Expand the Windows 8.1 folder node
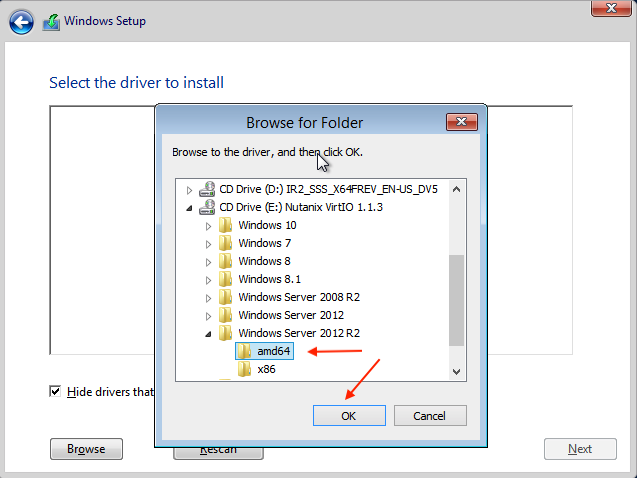 pos(208,280)
